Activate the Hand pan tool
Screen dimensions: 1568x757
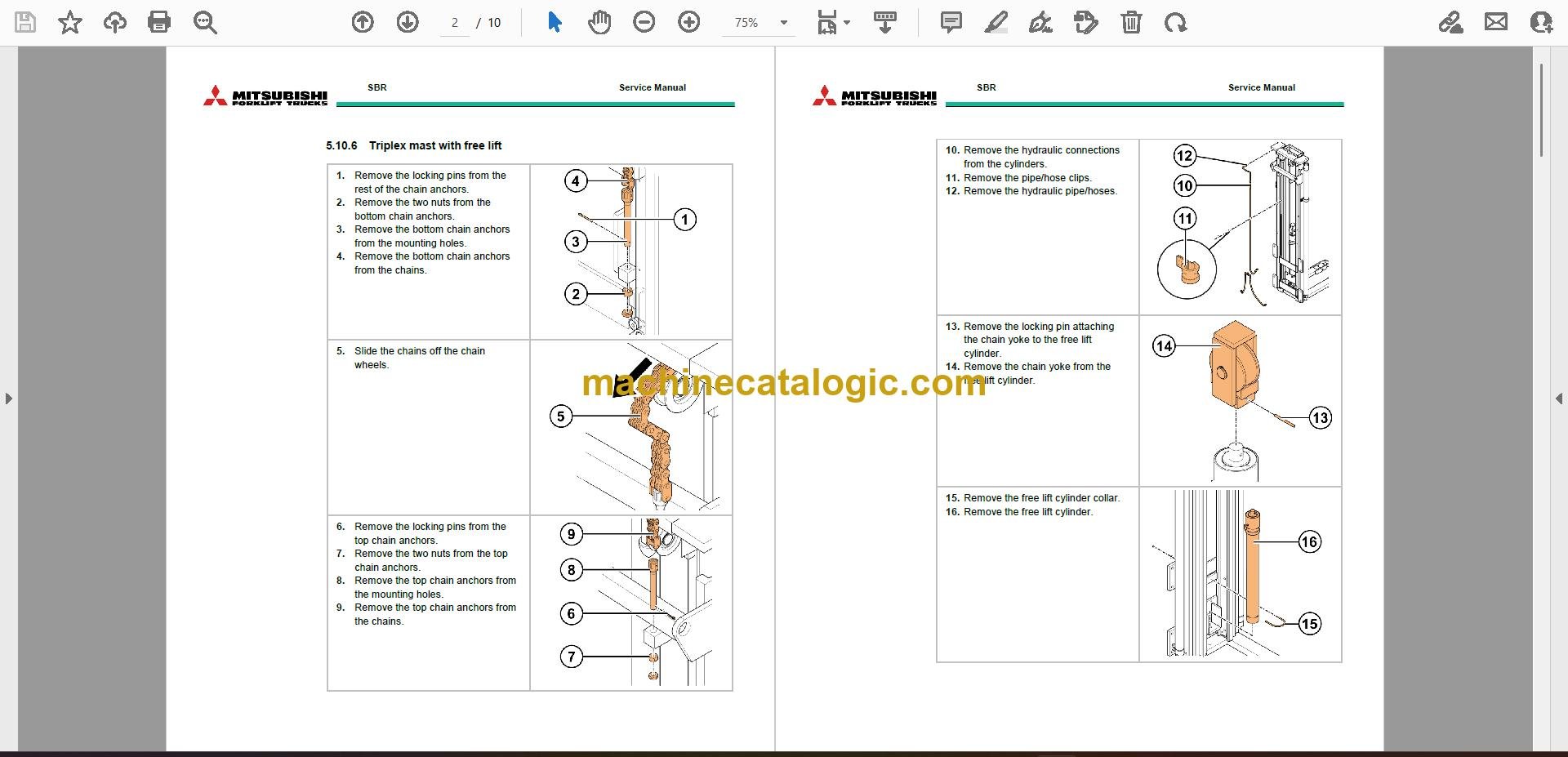point(599,23)
